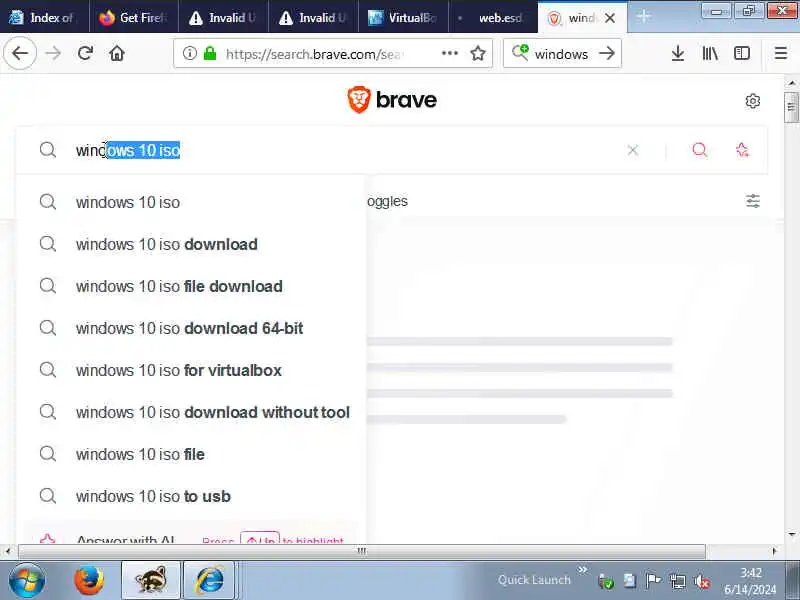Choose windows 10 iso for virtualbox suggestion
This screenshot has width=800, height=600.
click(x=191, y=370)
